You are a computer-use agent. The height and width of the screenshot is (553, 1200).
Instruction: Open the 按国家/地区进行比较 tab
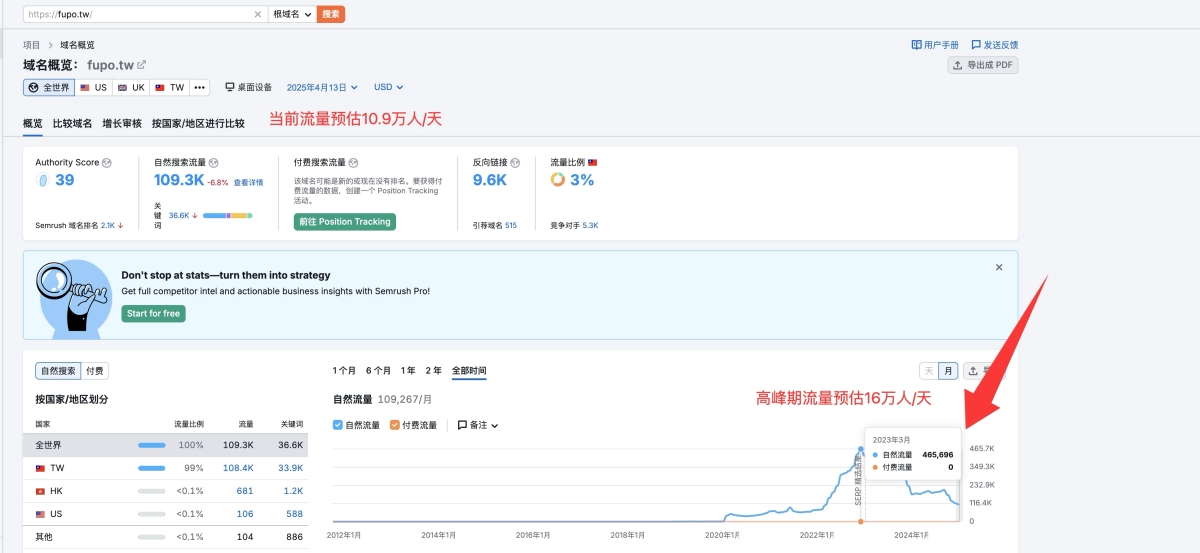198,124
